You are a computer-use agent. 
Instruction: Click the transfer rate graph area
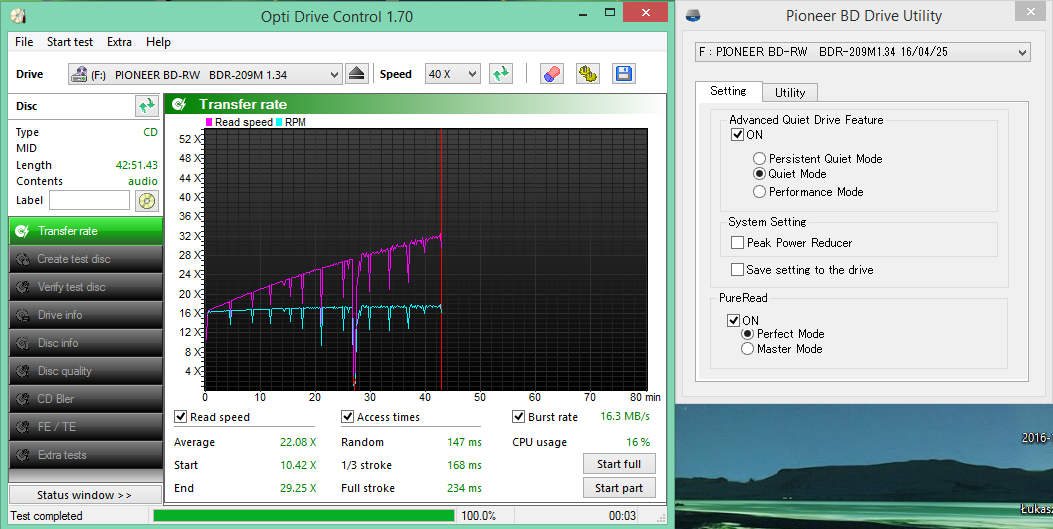pos(426,259)
